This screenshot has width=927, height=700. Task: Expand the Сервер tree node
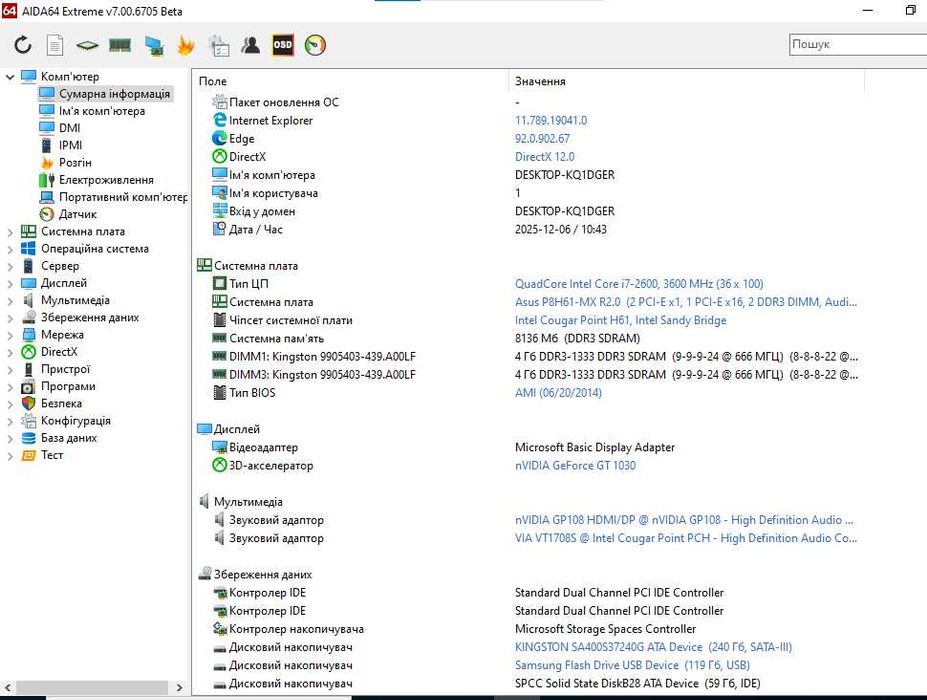click(x=10, y=266)
